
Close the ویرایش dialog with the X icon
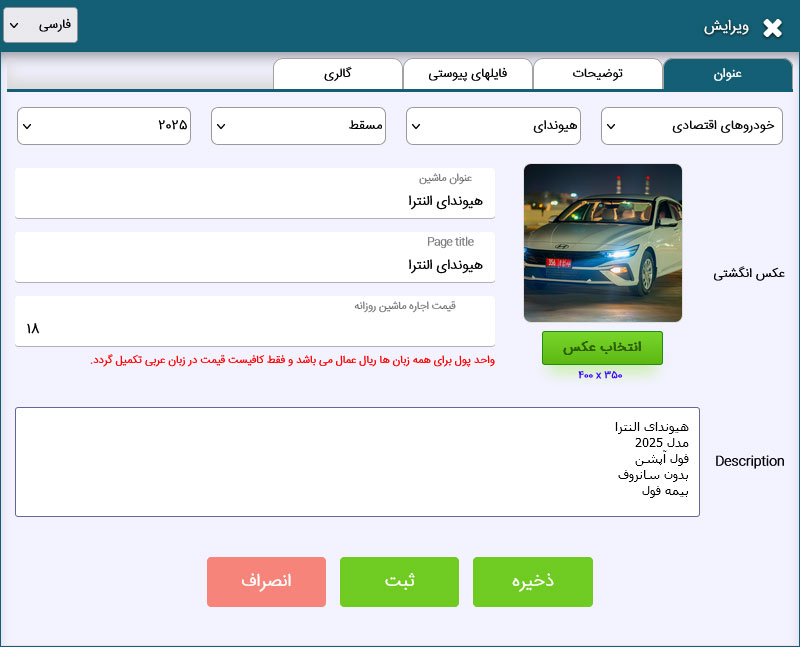click(772, 28)
